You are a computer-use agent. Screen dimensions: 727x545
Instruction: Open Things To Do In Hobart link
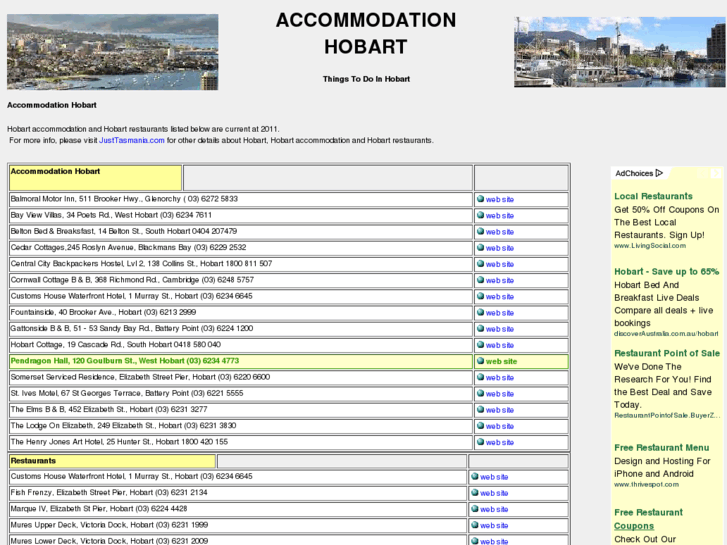click(366, 79)
